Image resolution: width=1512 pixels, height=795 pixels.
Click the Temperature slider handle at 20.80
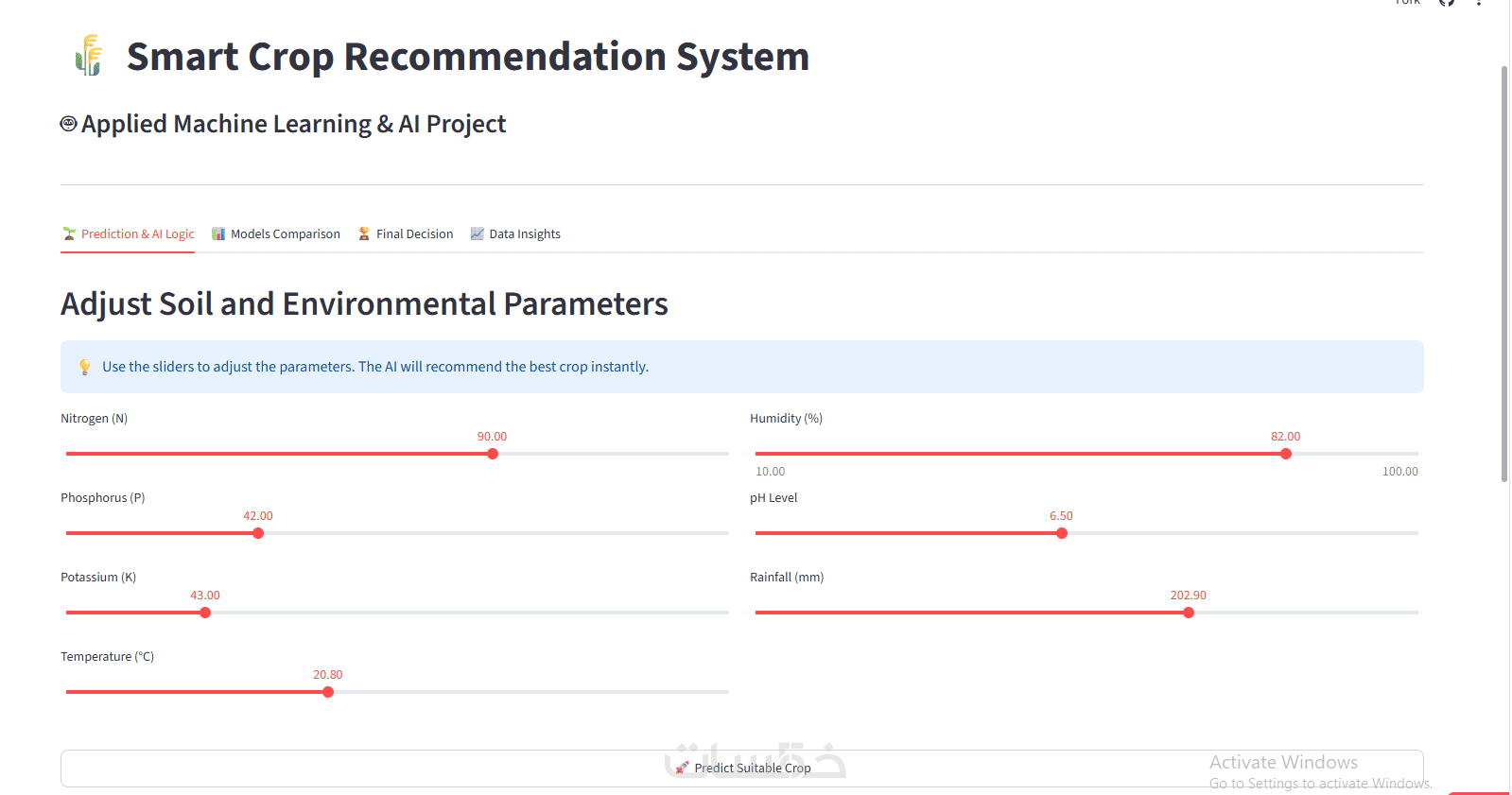(328, 692)
